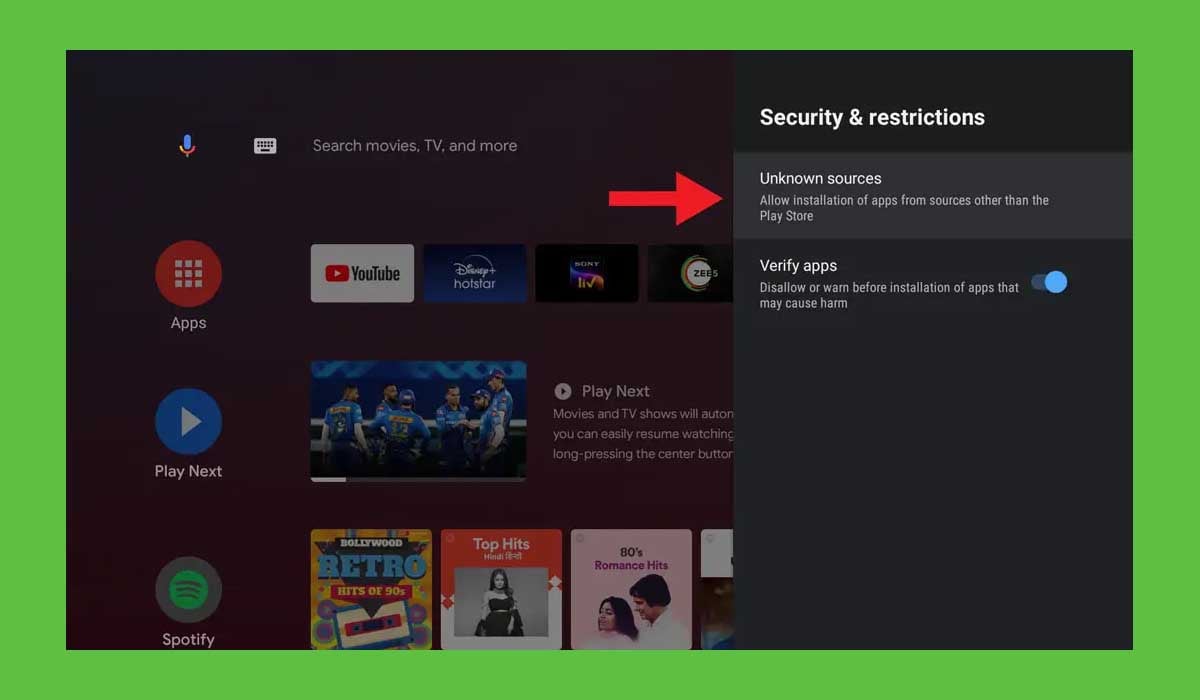Open the Sony LIV app tile
This screenshot has width=1200, height=700.
point(586,273)
